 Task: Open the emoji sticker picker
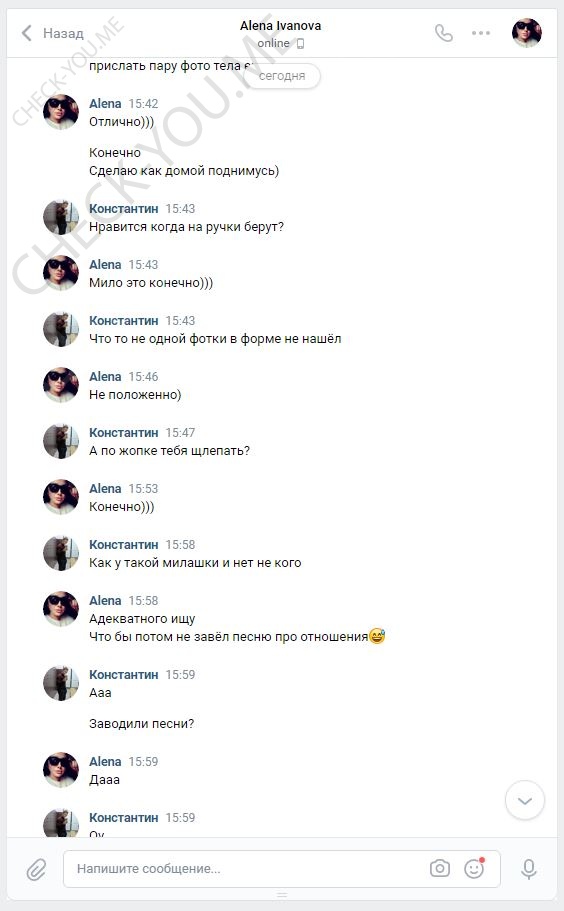point(475,869)
